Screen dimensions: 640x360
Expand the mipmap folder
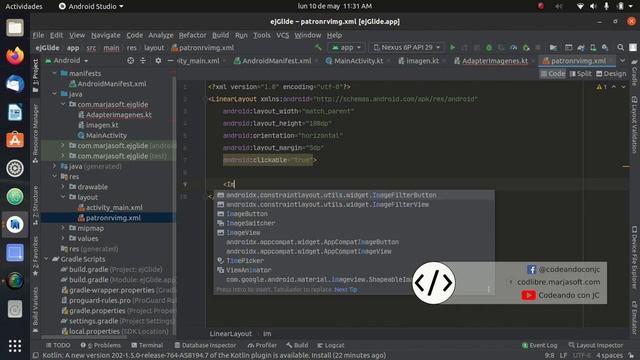(x=63, y=228)
